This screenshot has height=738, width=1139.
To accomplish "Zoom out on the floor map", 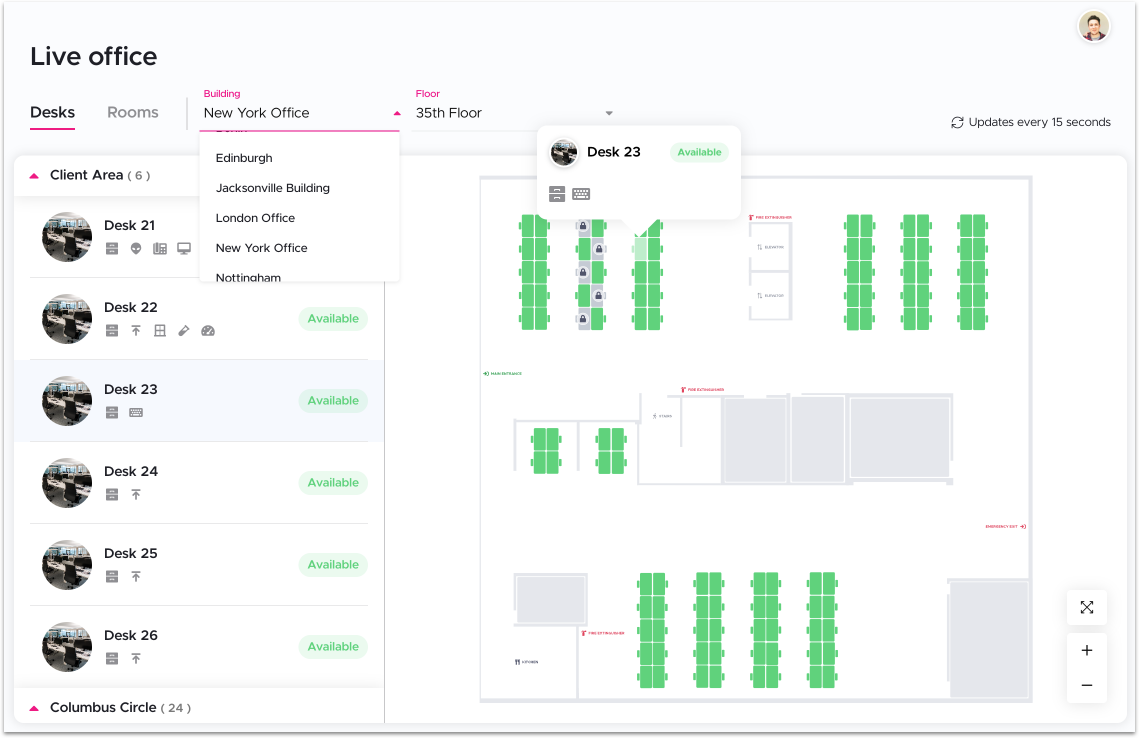I will [x=1087, y=685].
